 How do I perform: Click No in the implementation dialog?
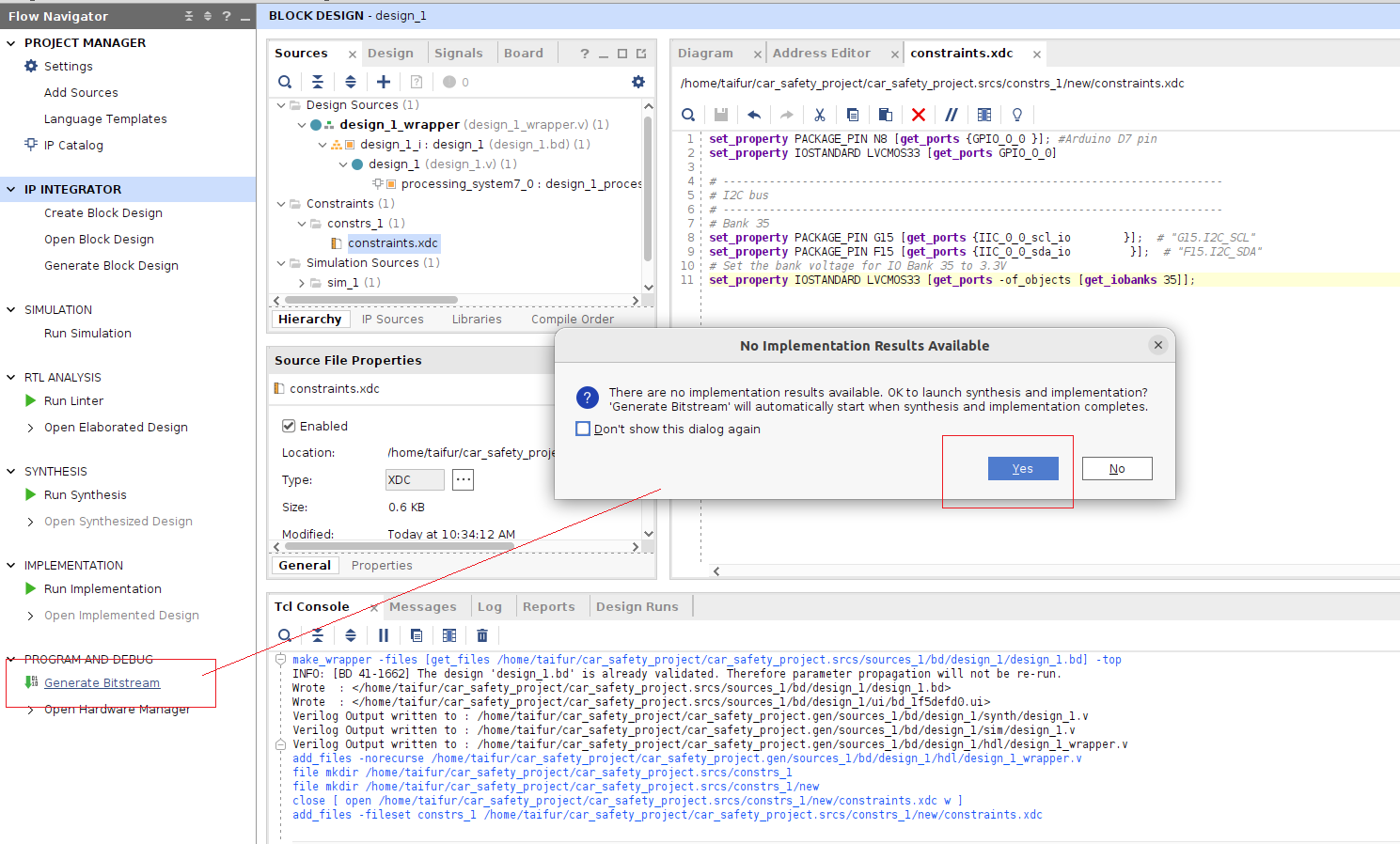[x=1117, y=469]
